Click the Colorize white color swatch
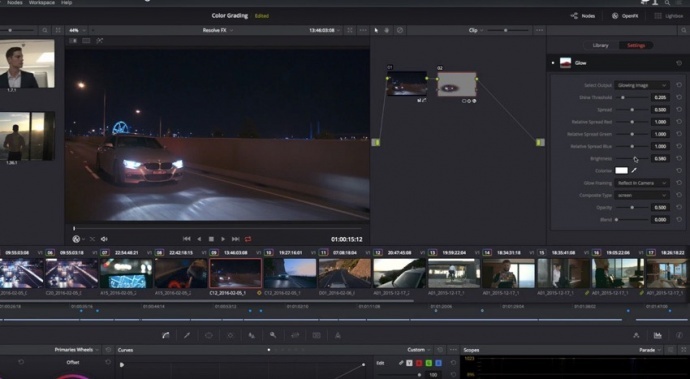 pos(621,170)
